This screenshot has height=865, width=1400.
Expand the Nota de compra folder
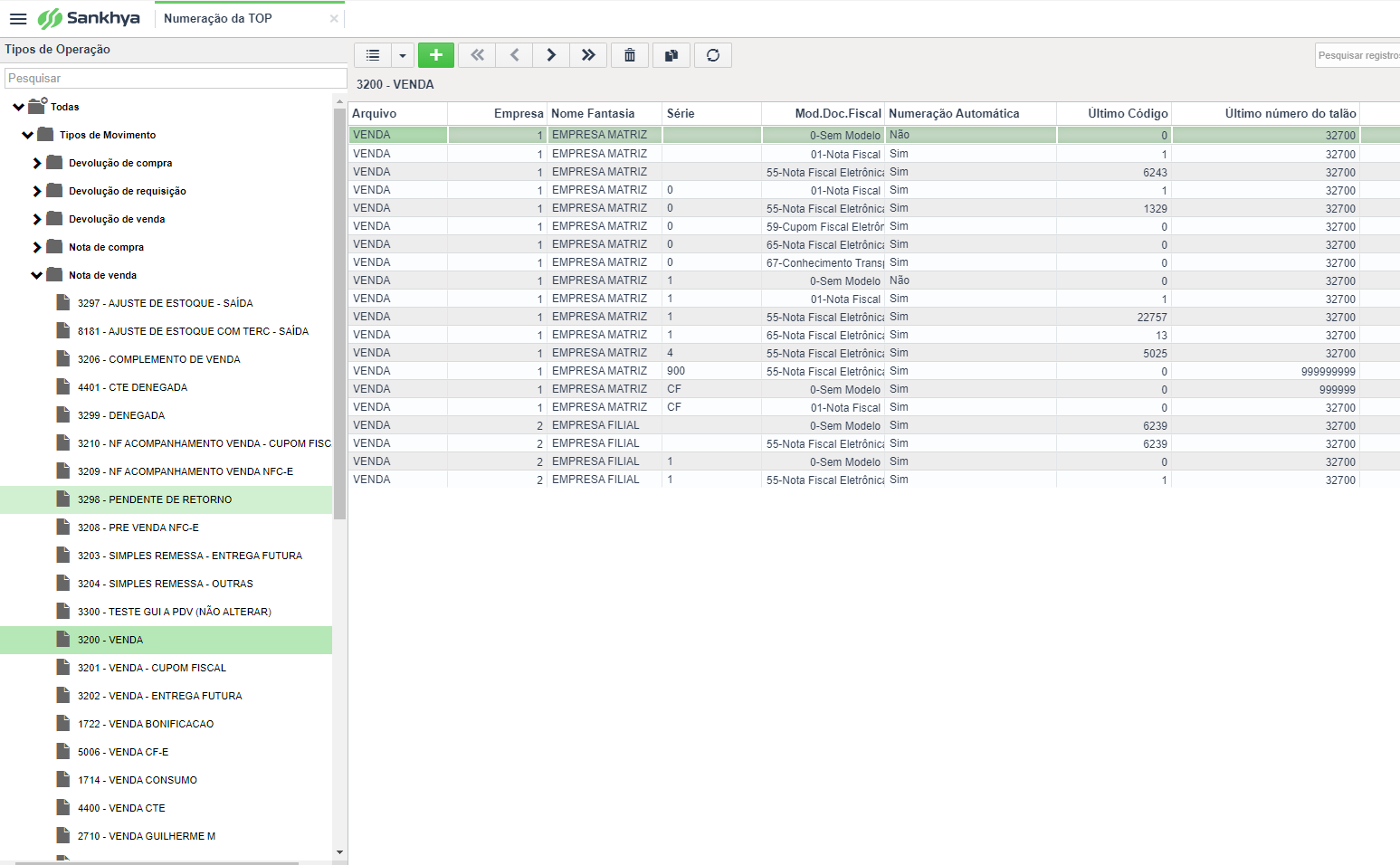tap(37, 248)
